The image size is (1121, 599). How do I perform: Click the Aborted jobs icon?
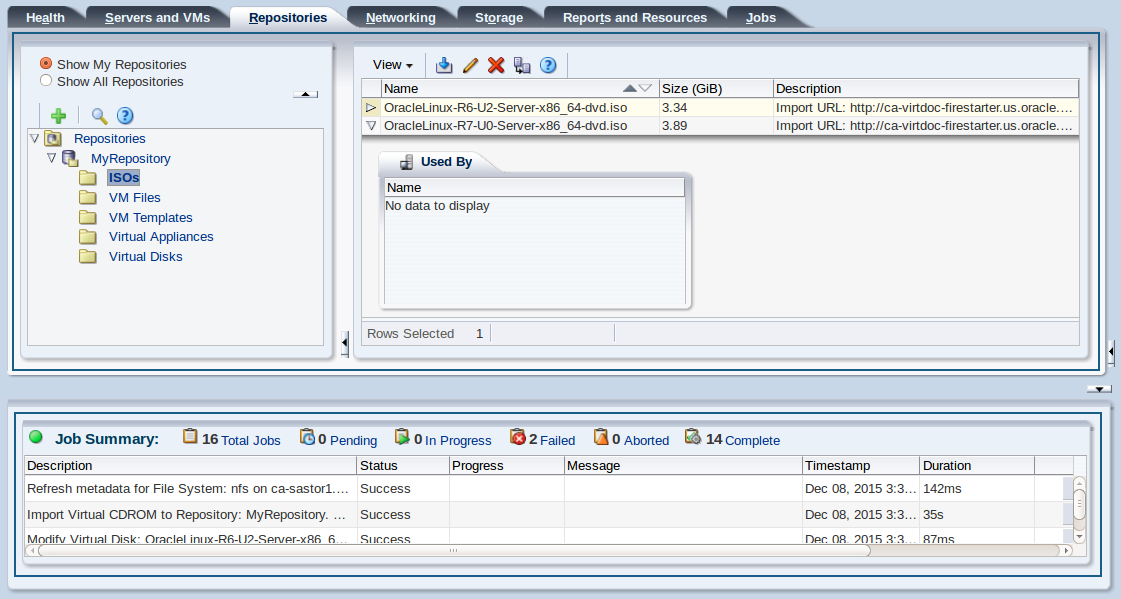[601, 437]
